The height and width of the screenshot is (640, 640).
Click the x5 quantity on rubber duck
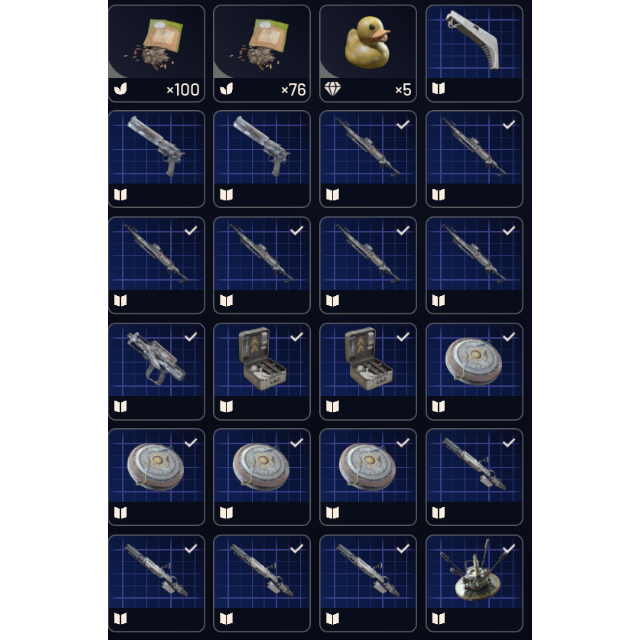tap(403, 89)
